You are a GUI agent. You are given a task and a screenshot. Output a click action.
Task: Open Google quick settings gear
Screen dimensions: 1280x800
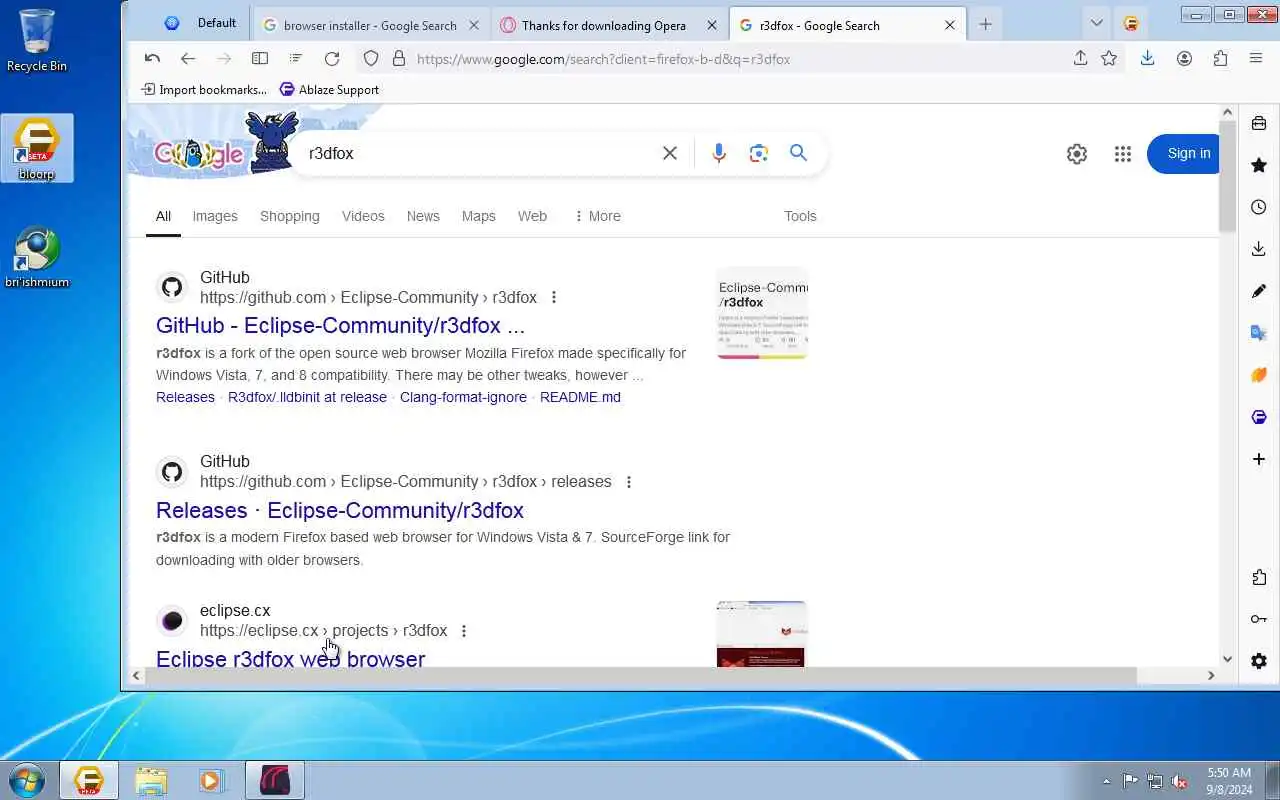click(x=1077, y=154)
